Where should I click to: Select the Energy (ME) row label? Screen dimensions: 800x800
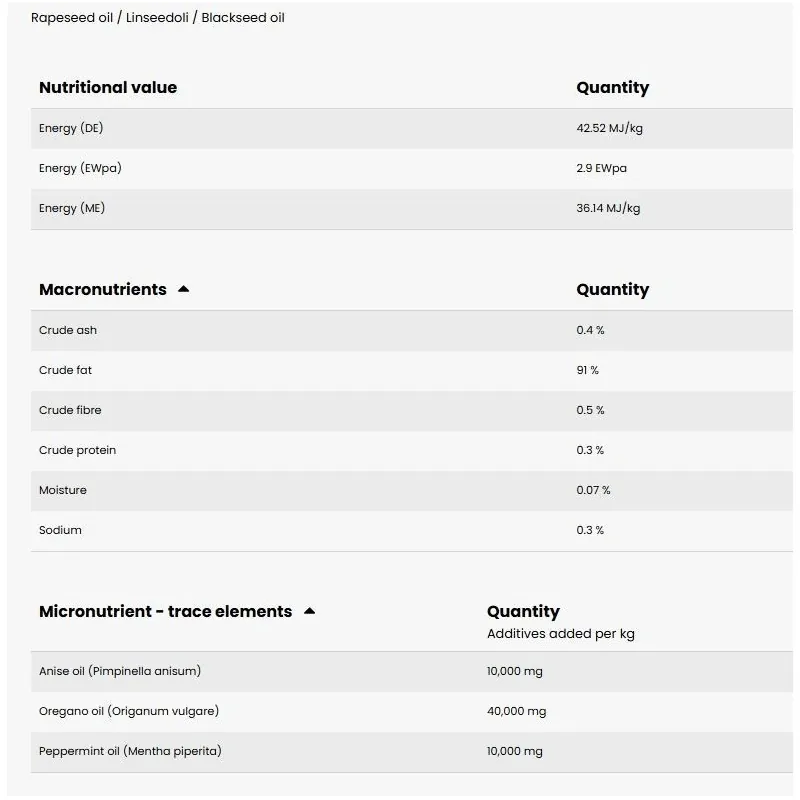72,208
